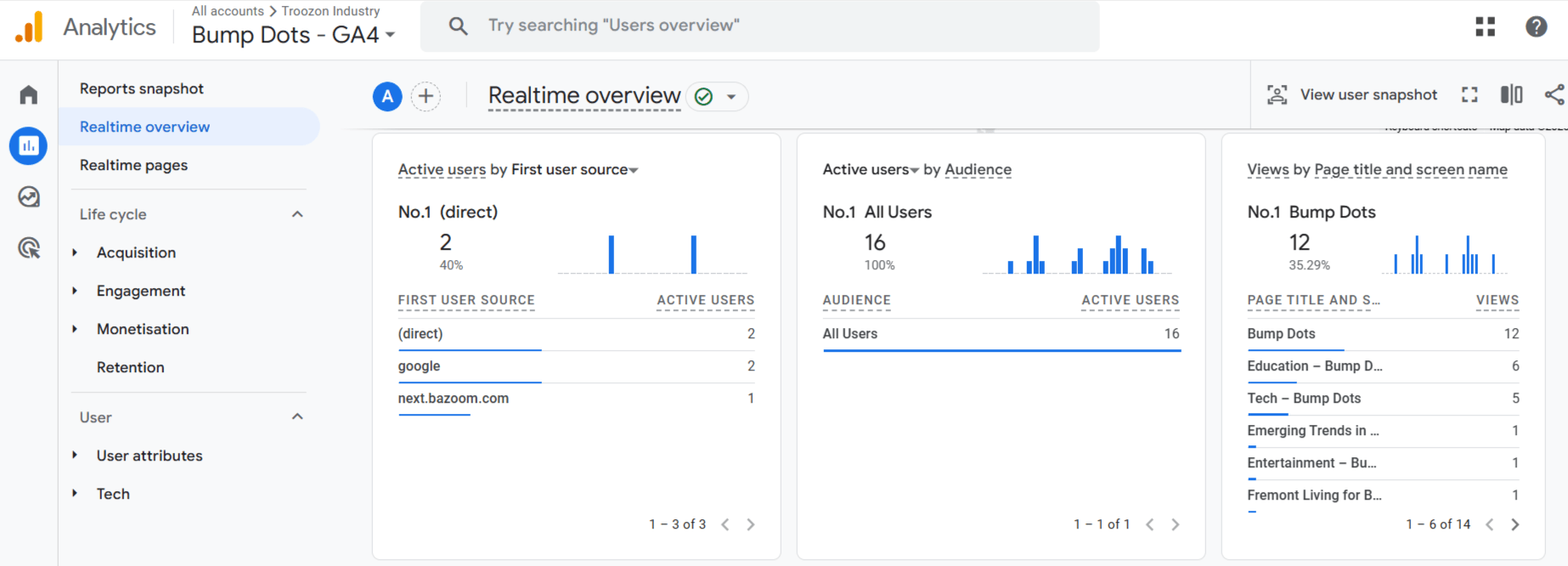
Task: Click the All accounts breadcrumb
Action: [x=228, y=11]
